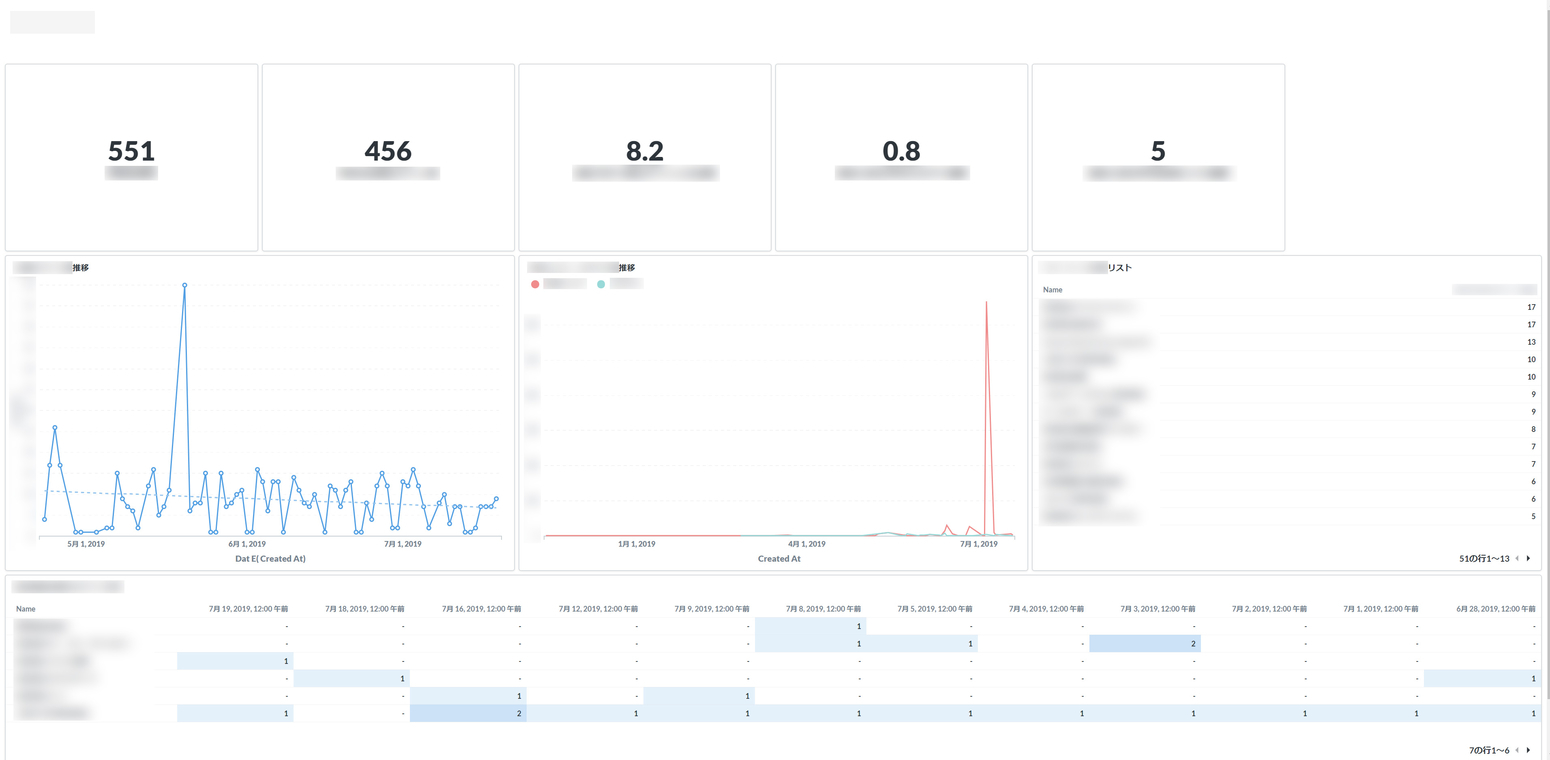Image resolution: width=1550 pixels, height=760 pixels.
Task: Select the 2 cell under 7月 16, 2019
Action: pyautogui.click(x=468, y=713)
